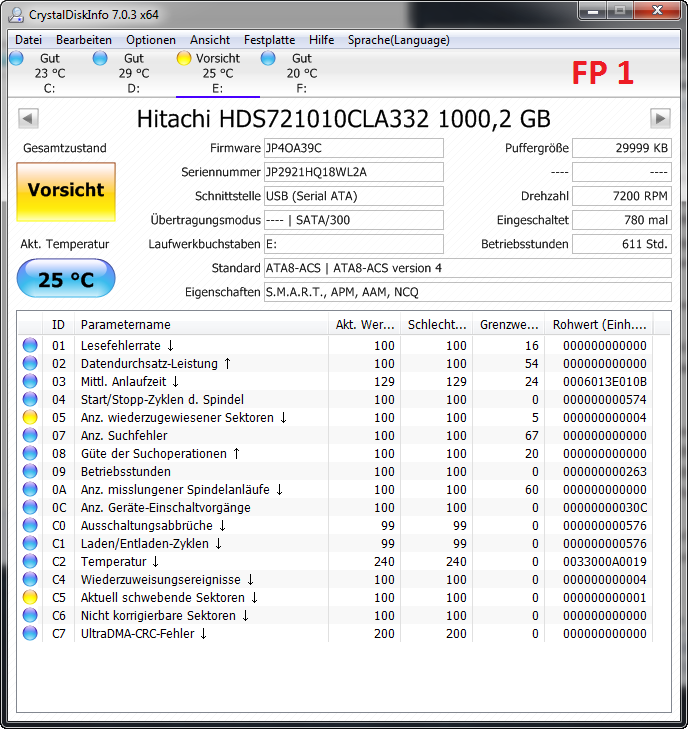Click the yellow Vorsicht health status box
Image resolution: width=688 pixels, height=729 pixels.
click(x=66, y=192)
